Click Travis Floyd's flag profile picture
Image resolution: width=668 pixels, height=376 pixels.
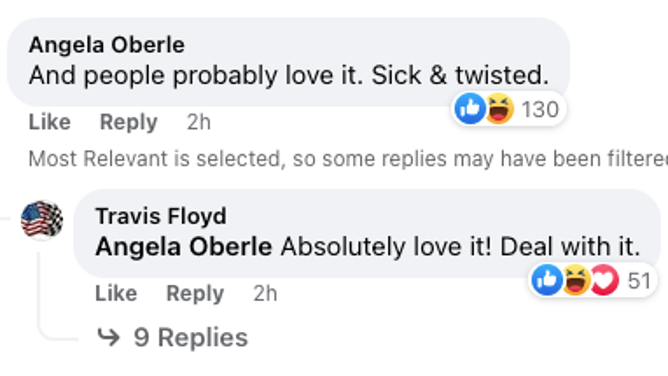click(x=42, y=220)
